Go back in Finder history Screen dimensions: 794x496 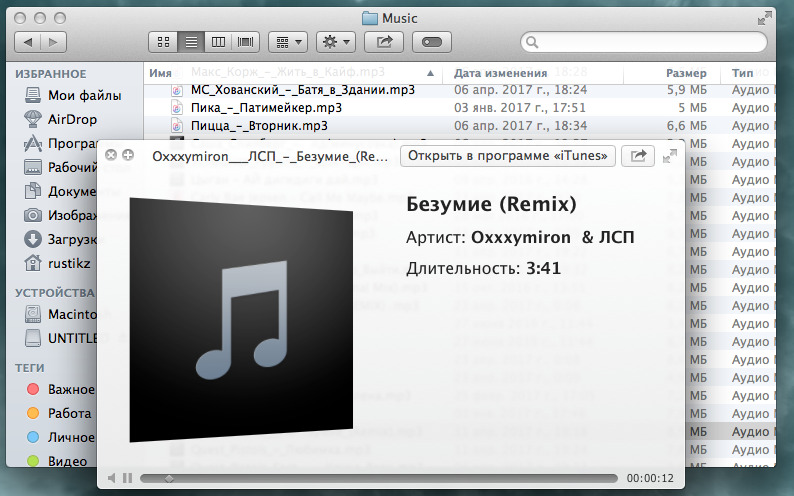pos(28,42)
